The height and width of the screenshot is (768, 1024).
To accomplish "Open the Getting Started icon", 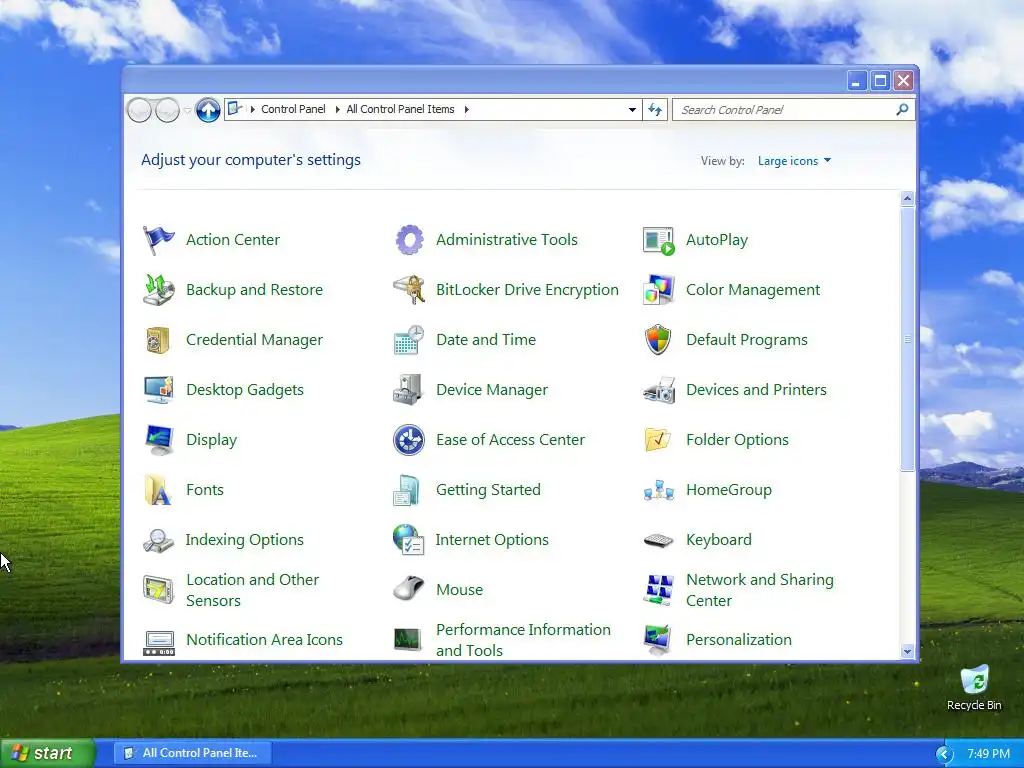I will tap(408, 490).
